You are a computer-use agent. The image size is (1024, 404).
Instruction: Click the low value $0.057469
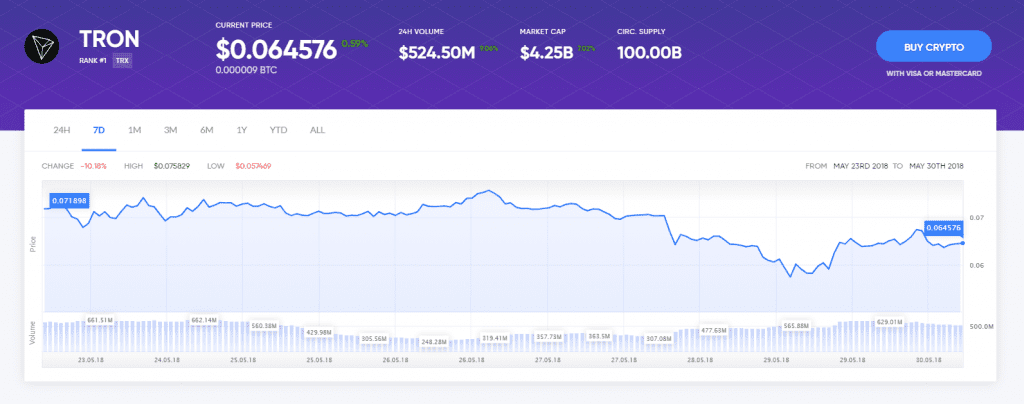pyautogui.click(x=253, y=166)
